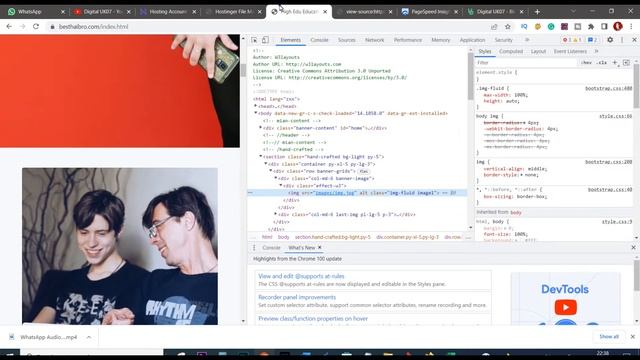Play the DevTools YouTube video thumbnail
Viewport: 640px width, 360px height.
[565, 307]
